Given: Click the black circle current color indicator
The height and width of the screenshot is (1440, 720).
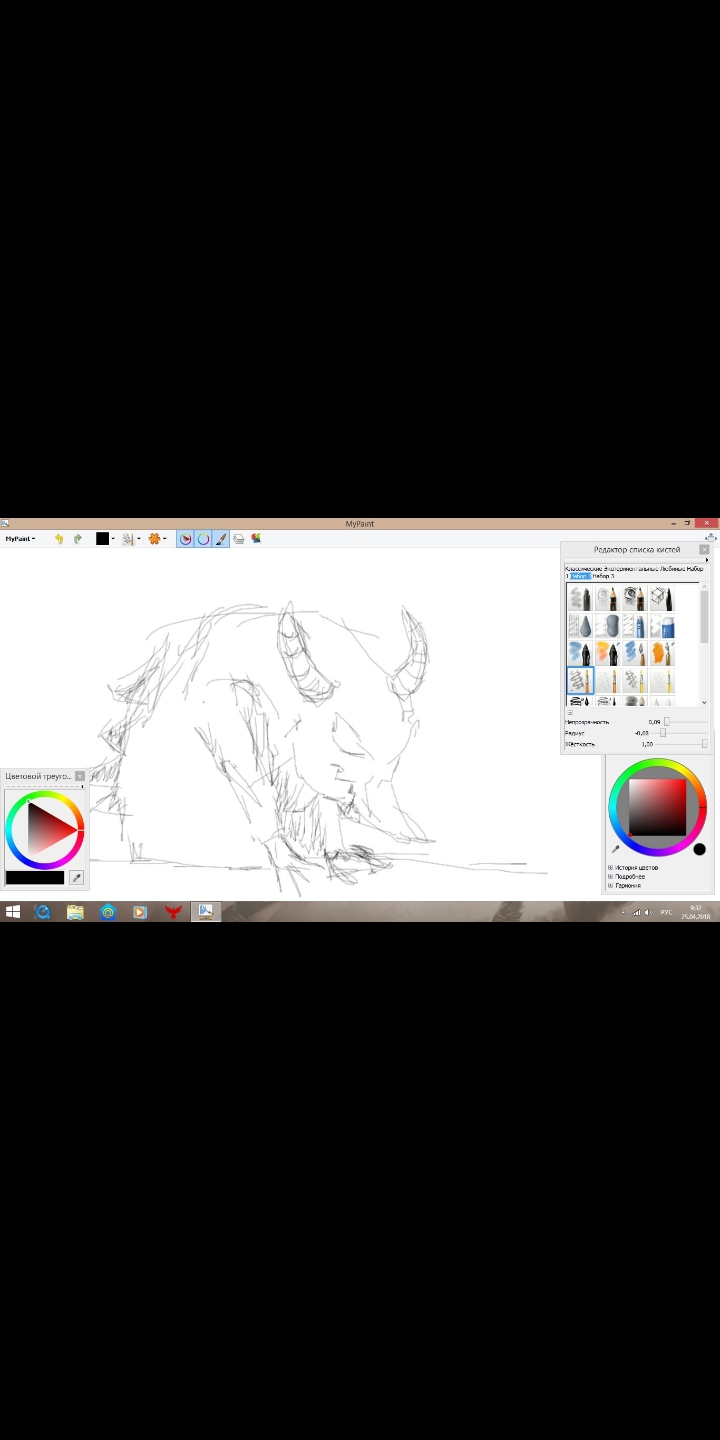Looking at the screenshot, I should (x=699, y=849).
